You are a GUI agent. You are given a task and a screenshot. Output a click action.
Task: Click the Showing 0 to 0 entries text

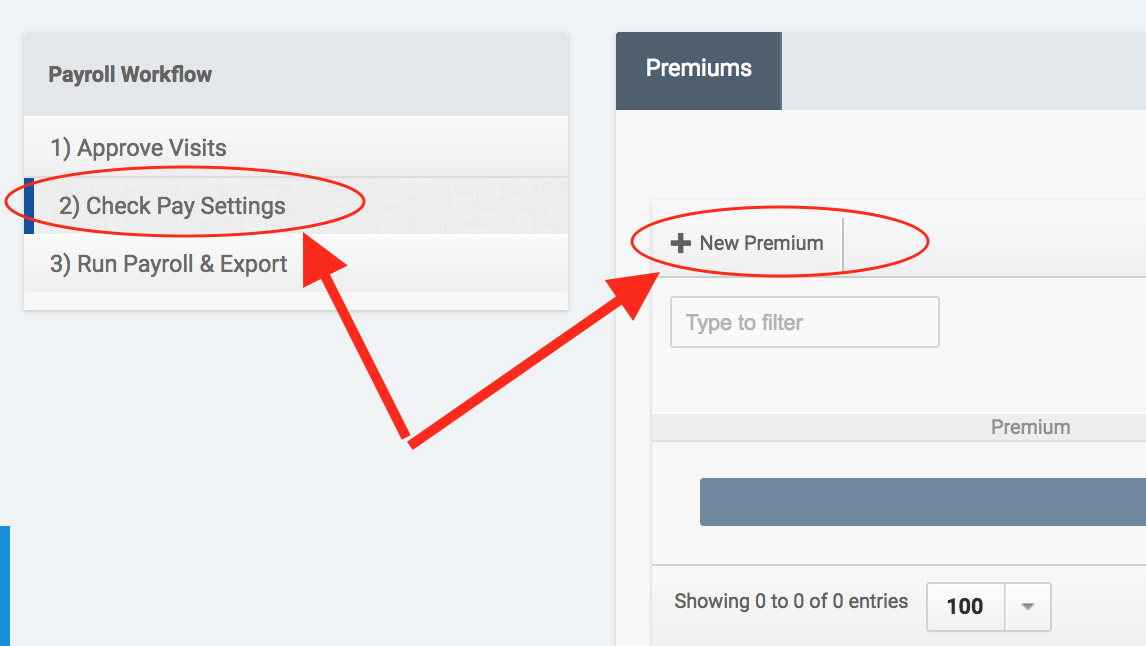(790, 601)
